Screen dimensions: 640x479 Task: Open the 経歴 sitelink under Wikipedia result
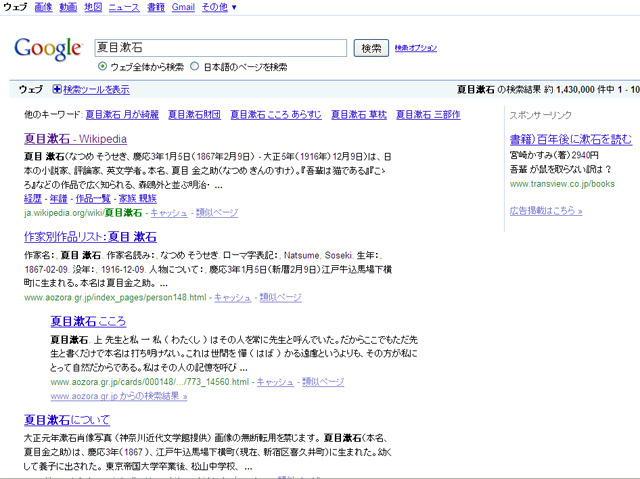pos(33,199)
